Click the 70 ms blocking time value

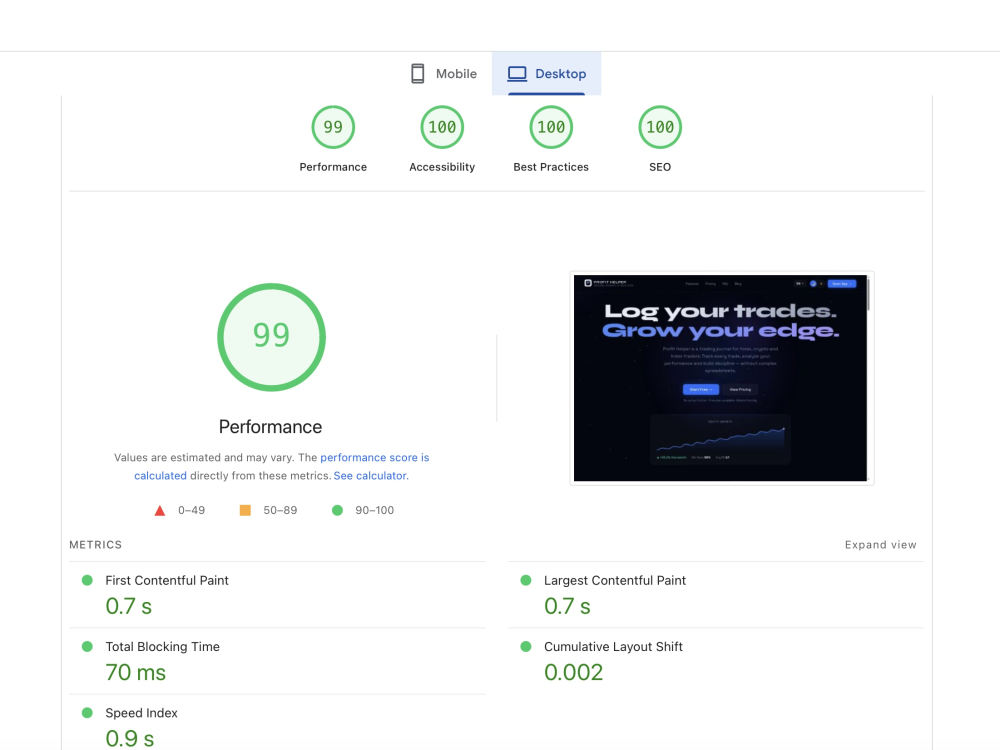click(135, 672)
